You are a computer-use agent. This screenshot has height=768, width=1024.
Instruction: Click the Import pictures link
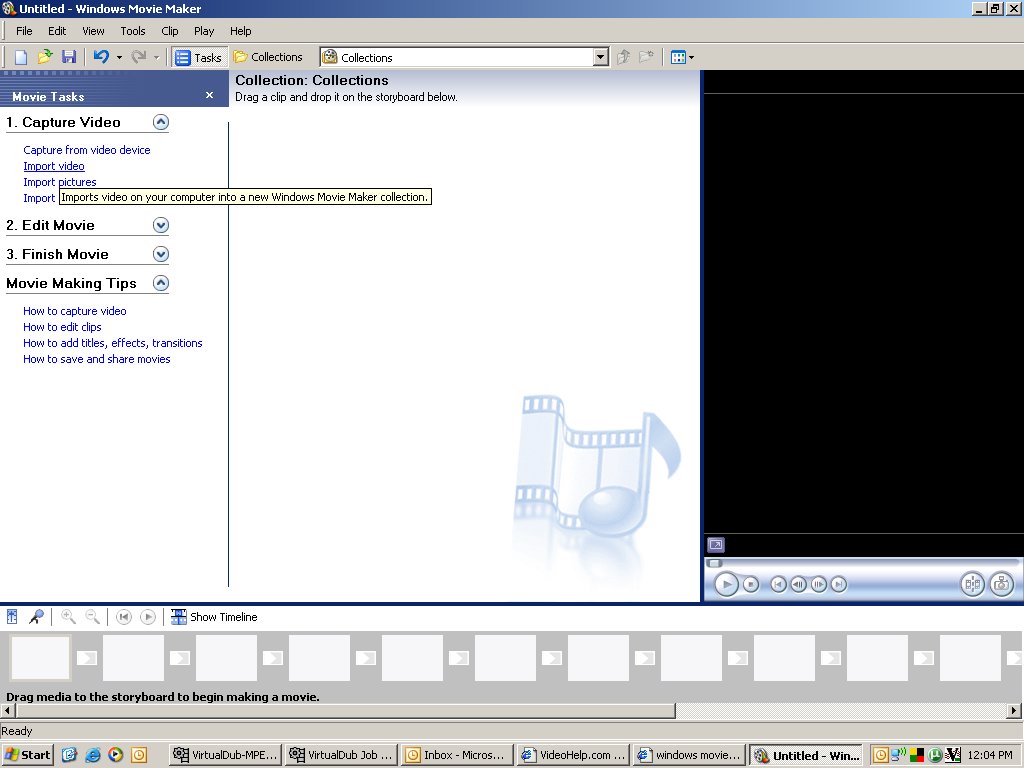(x=59, y=182)
